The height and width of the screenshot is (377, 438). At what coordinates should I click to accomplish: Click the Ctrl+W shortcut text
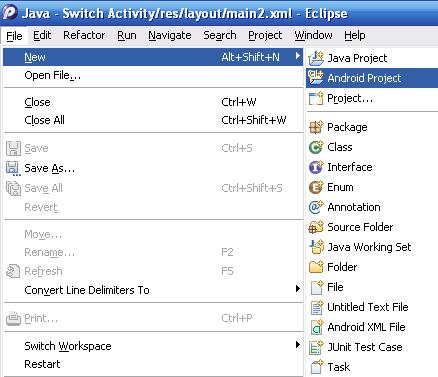point(239,102)
